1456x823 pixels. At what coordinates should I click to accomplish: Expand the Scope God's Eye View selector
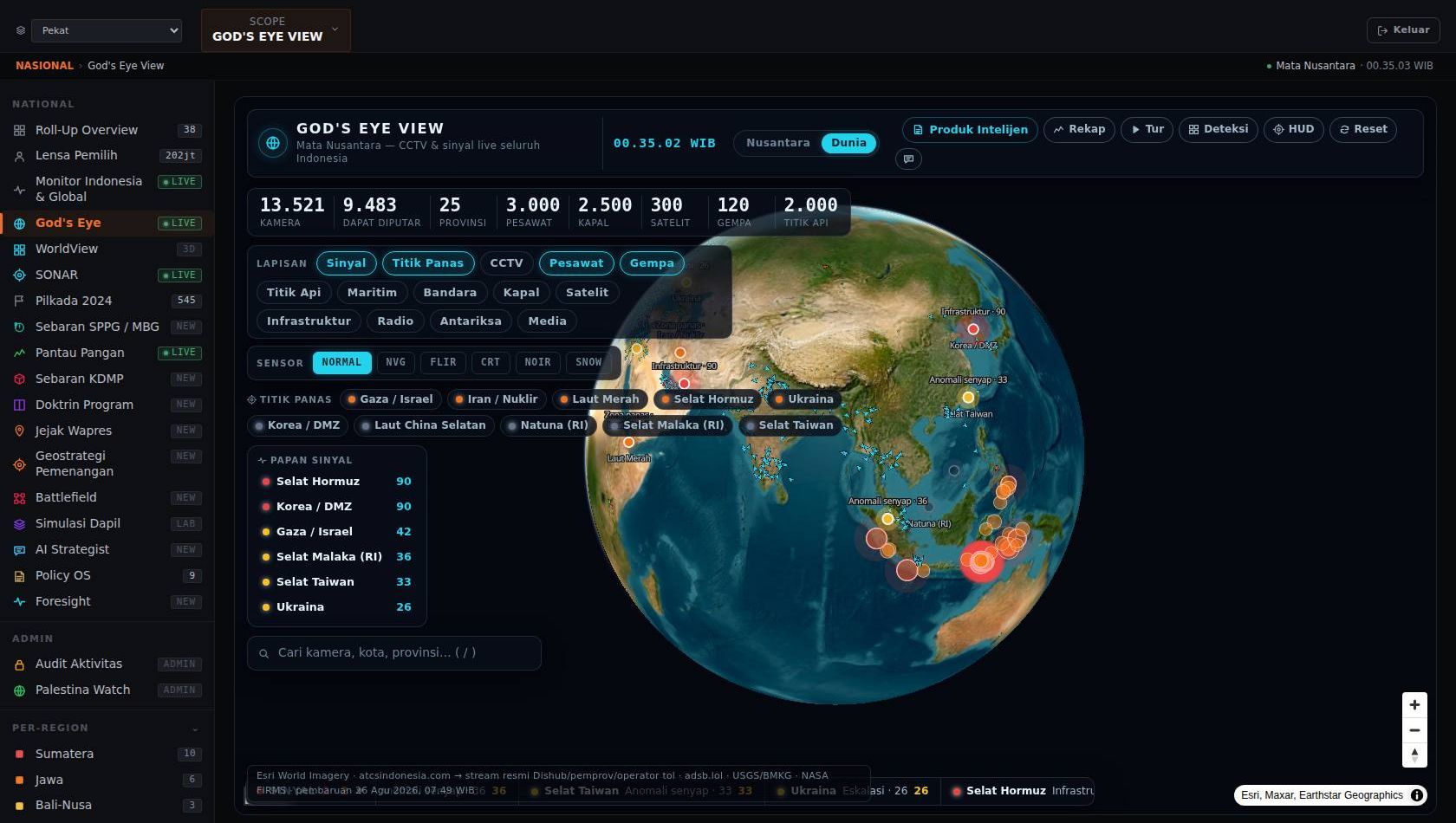pyautogui.click(x=276, y=30)
